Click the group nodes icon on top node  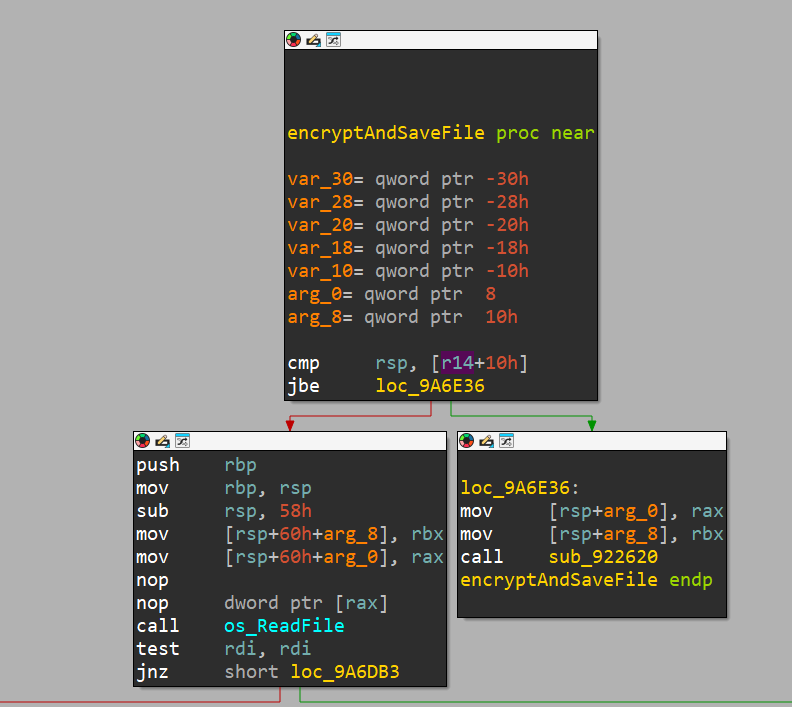333,40
